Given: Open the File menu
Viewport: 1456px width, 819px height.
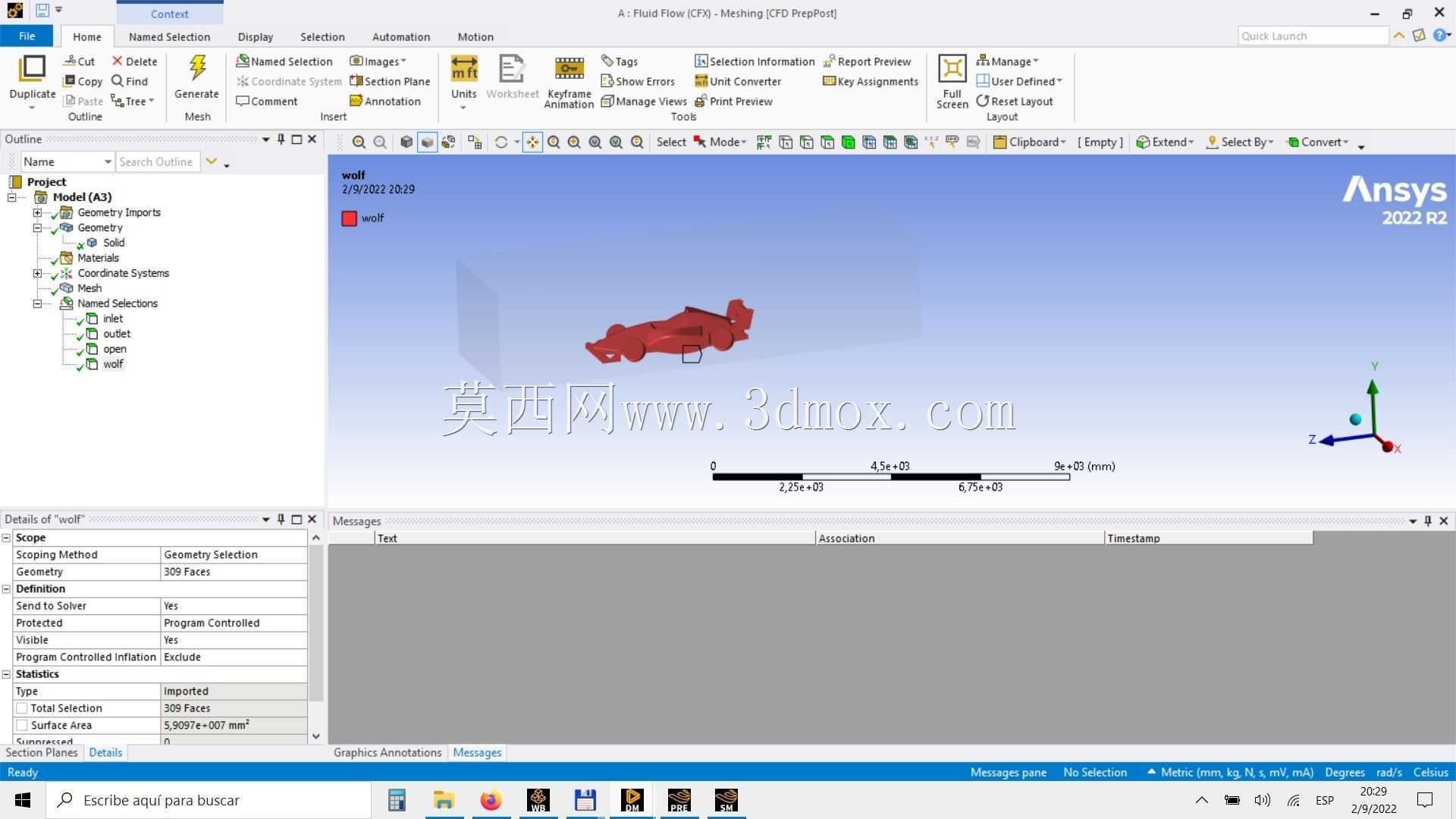Looking at the screenshot, I should point(27,36).
